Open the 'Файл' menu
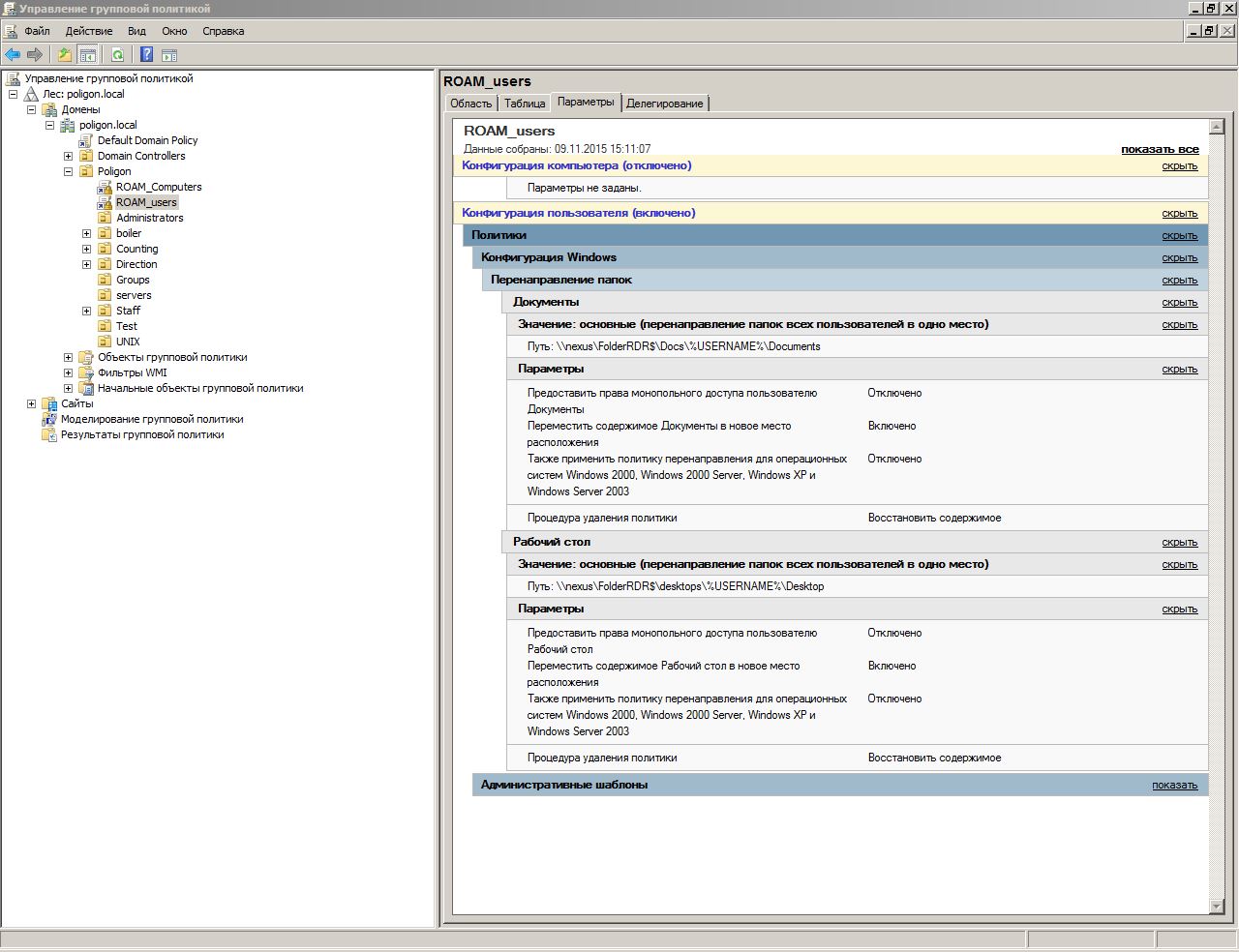This screenshot has height=952, width=1239. coord(37,31)
